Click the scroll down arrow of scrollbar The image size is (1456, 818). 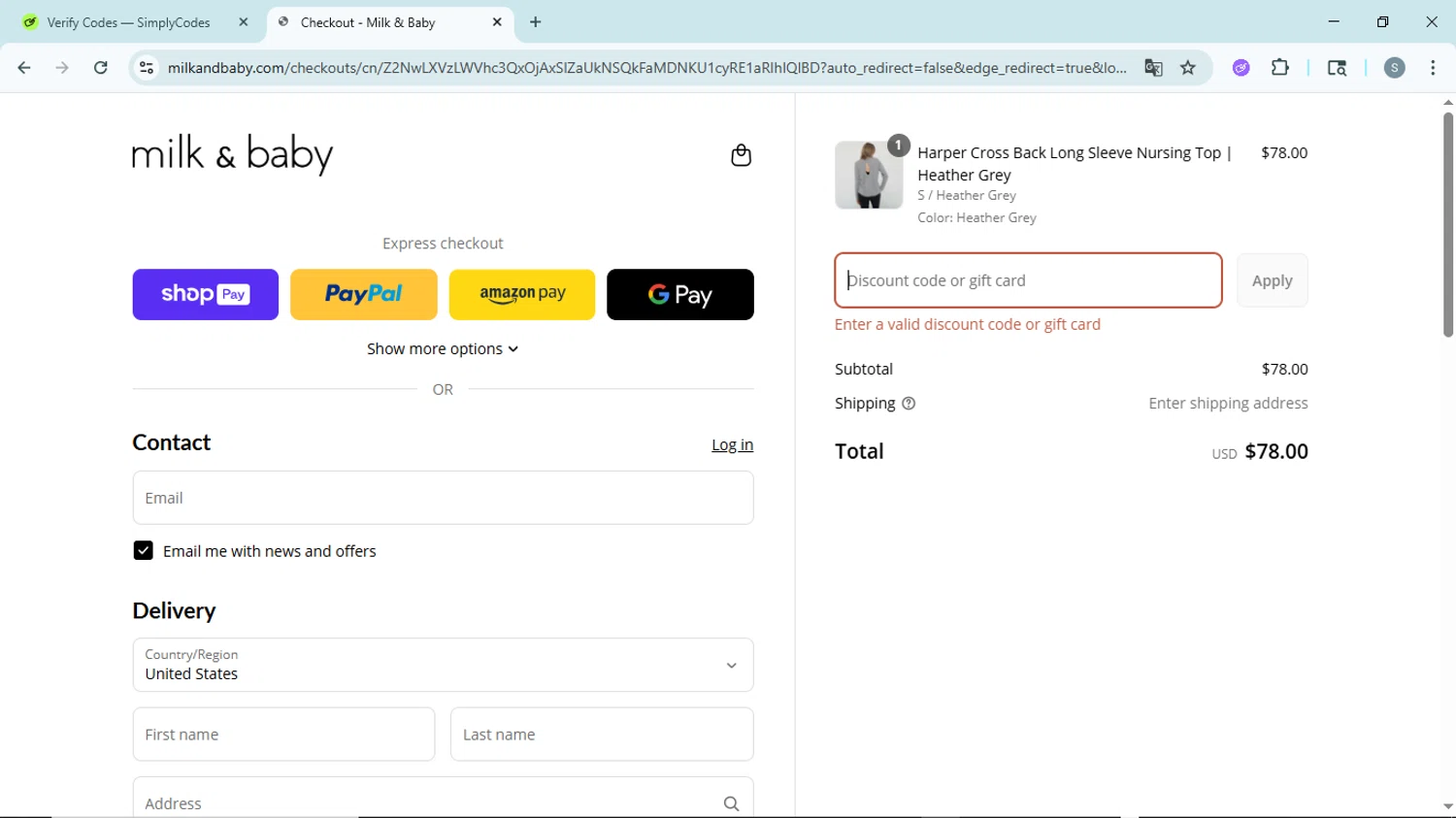pos(1448,806)
